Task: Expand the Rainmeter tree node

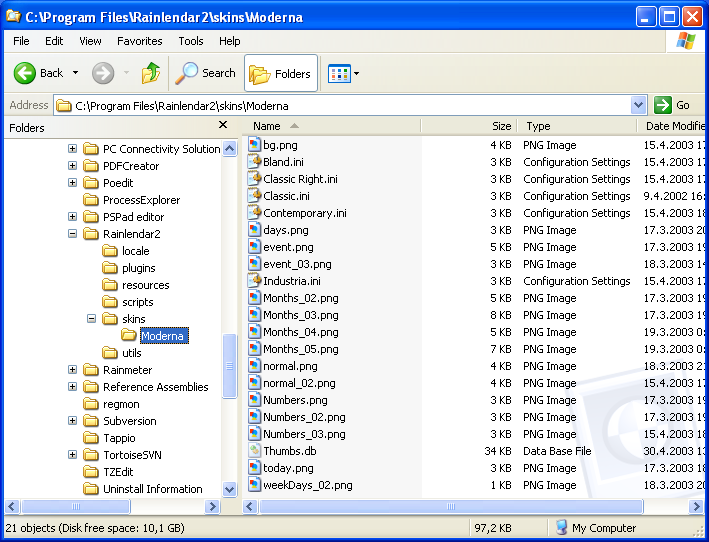Action: [x=72, y=369]
